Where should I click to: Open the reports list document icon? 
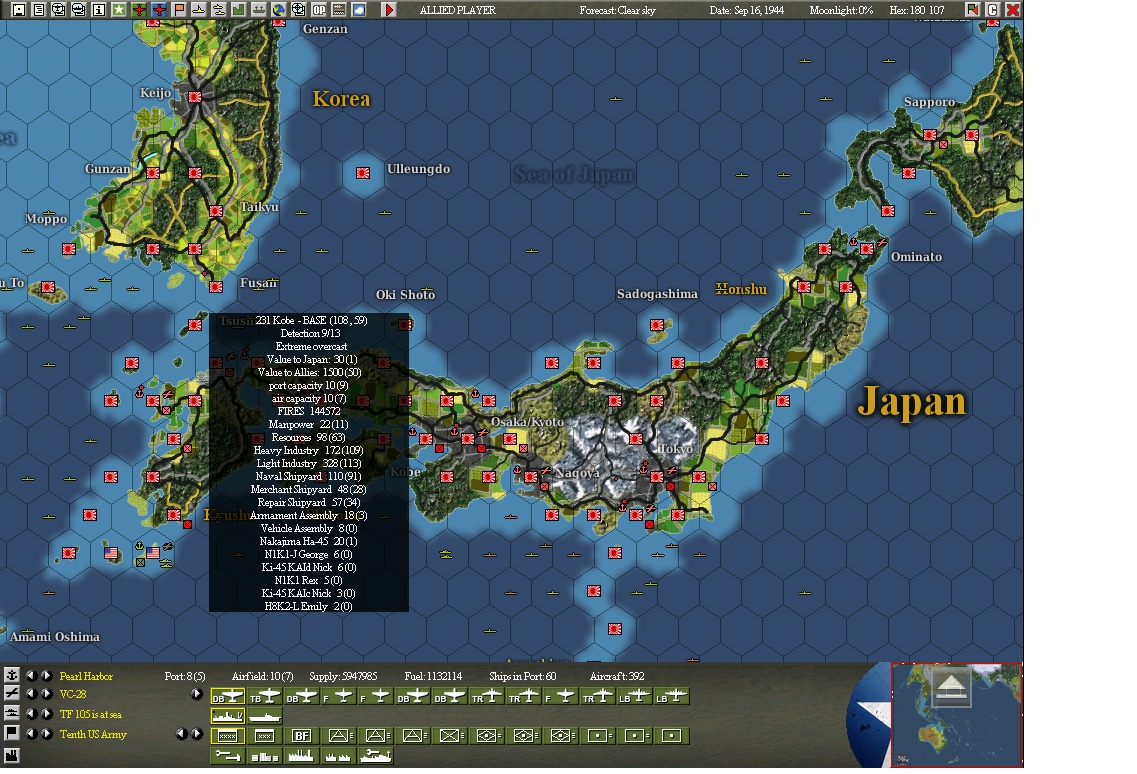click(39, 9)
